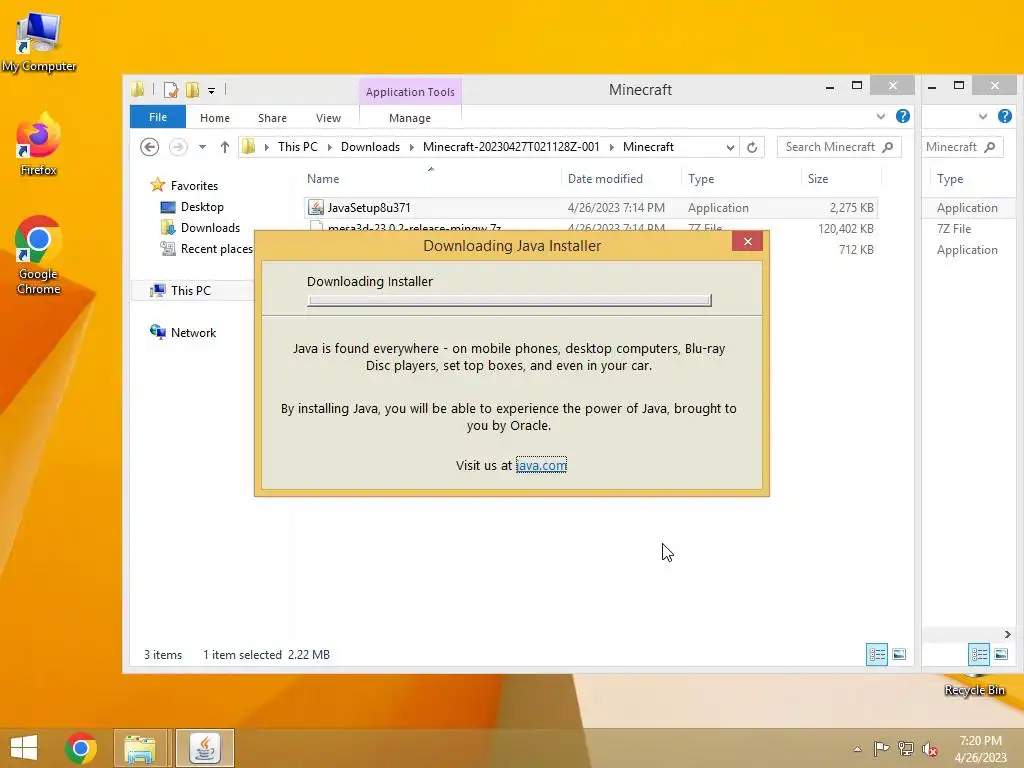Open Recent places in navigation pane

coord(216,249)
